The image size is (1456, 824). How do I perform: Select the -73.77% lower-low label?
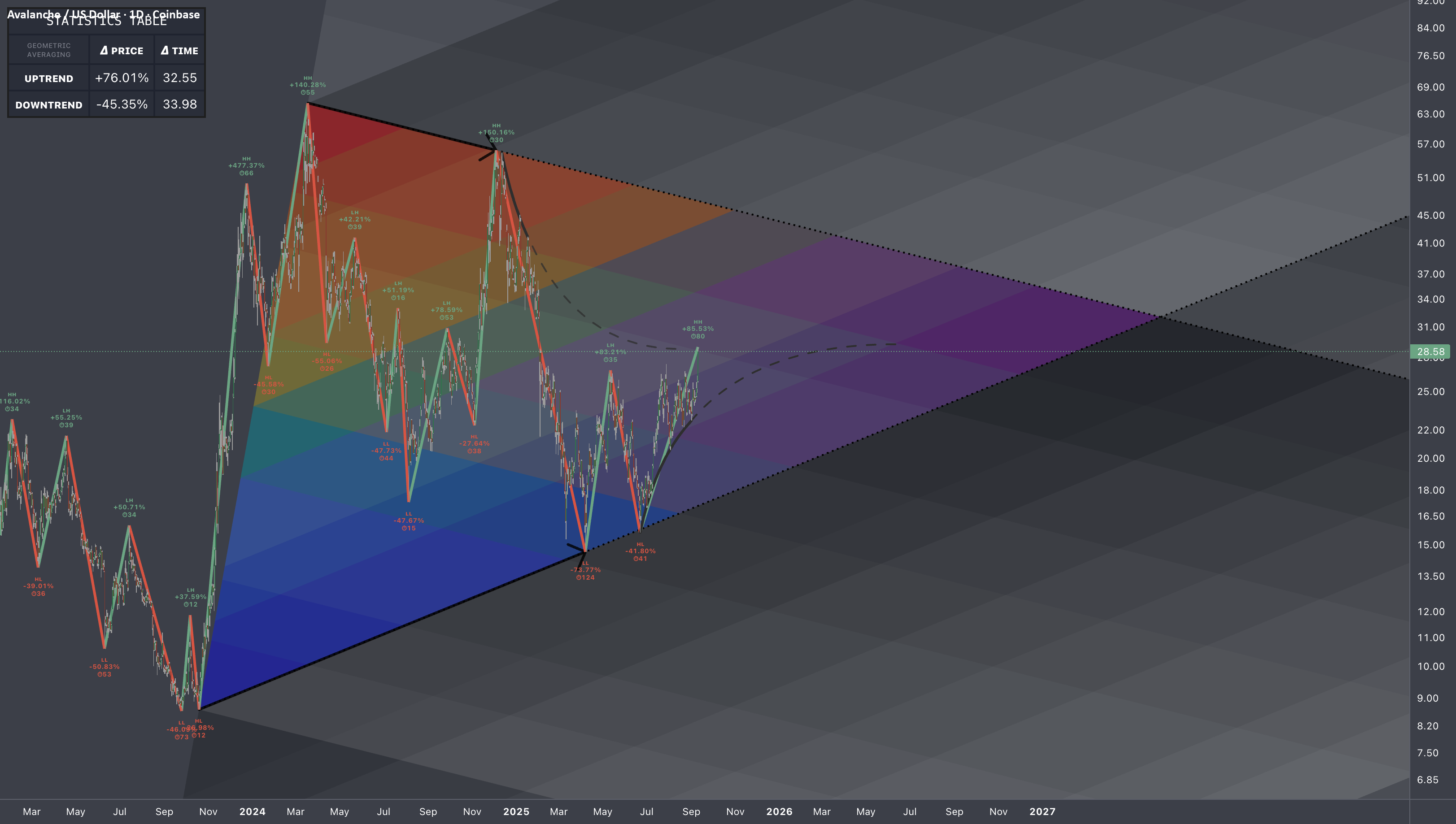click(585, 570)
